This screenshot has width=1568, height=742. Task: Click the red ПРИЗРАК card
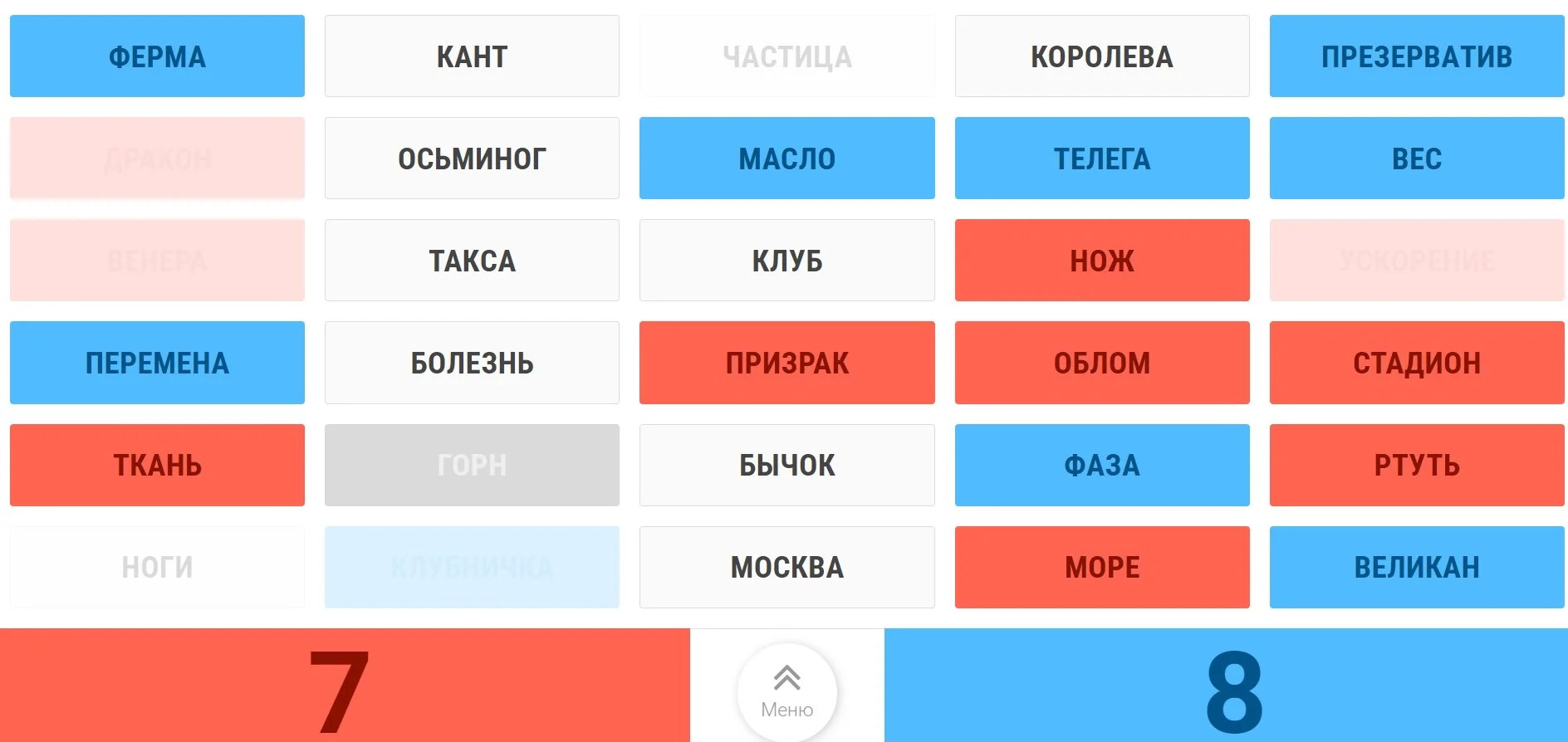[x=786, y=363]
